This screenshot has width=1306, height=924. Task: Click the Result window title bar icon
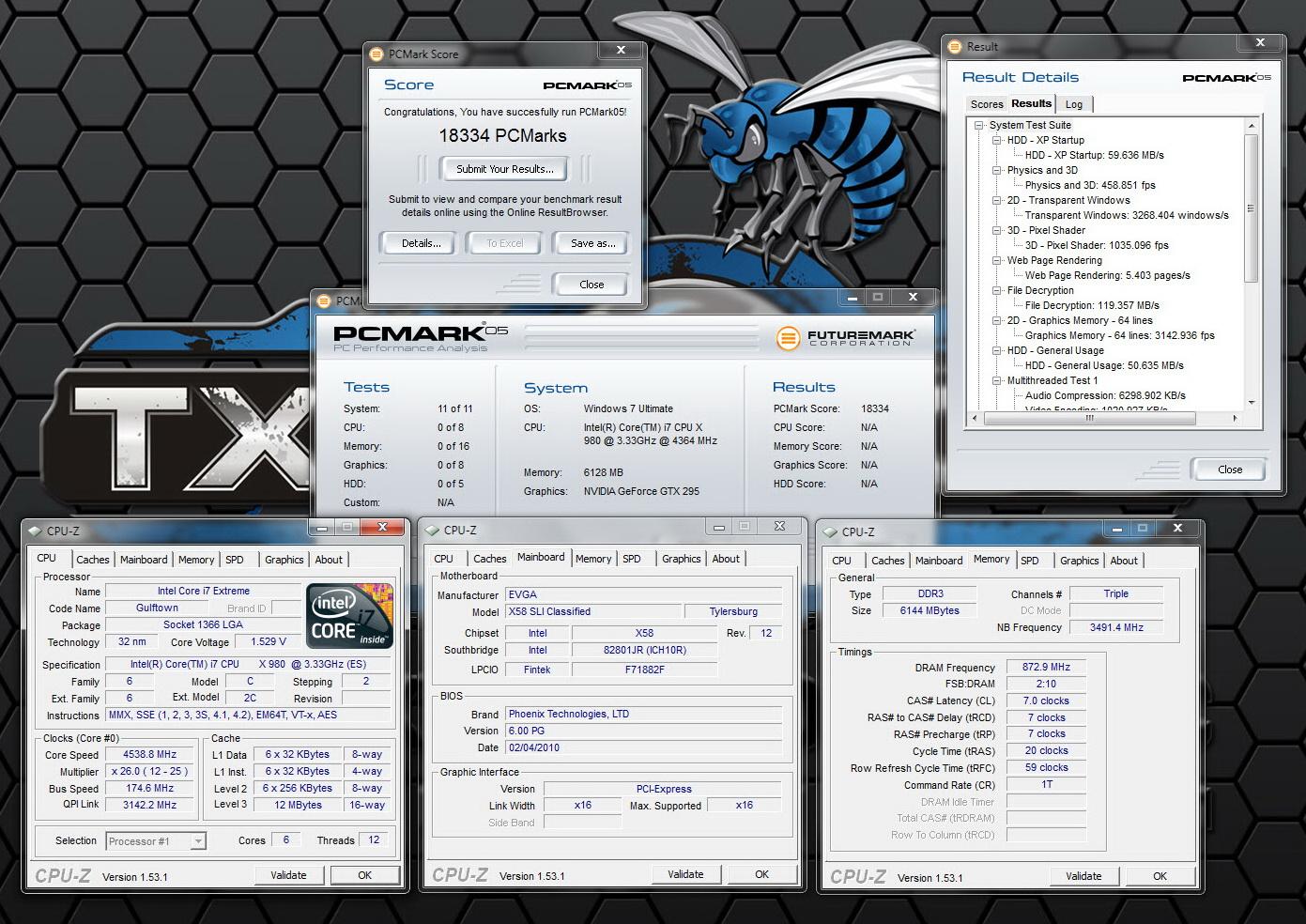(955, 46)
